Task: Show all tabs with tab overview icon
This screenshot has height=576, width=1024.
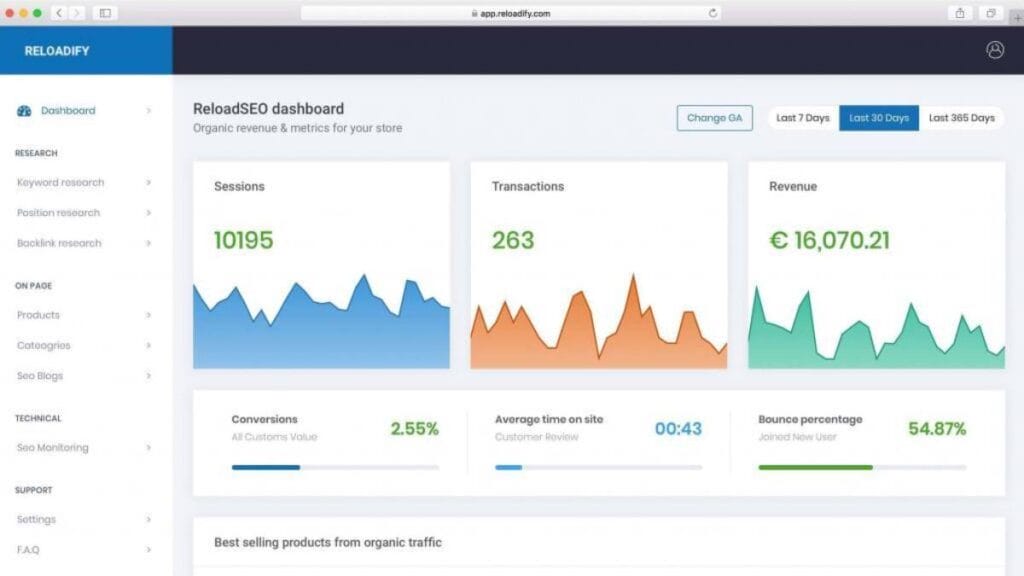Action: point(990,13)
